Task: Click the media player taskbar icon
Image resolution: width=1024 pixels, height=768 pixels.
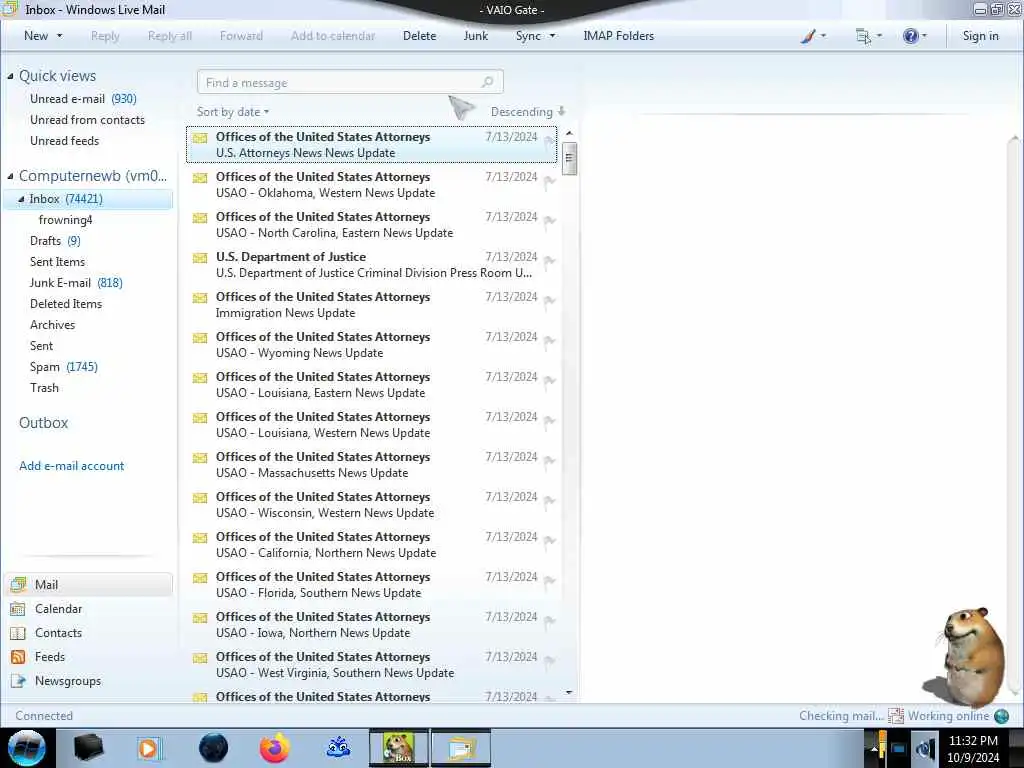Action: pos(150,748)
